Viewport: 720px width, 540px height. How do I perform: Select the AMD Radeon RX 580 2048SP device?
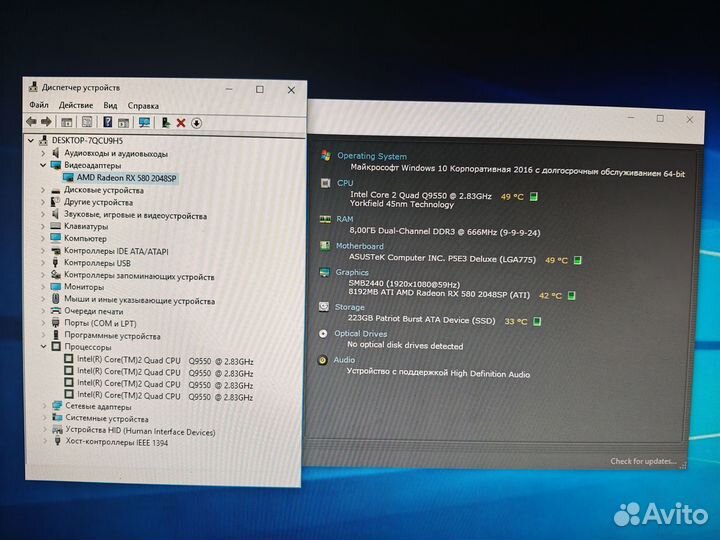126,177
